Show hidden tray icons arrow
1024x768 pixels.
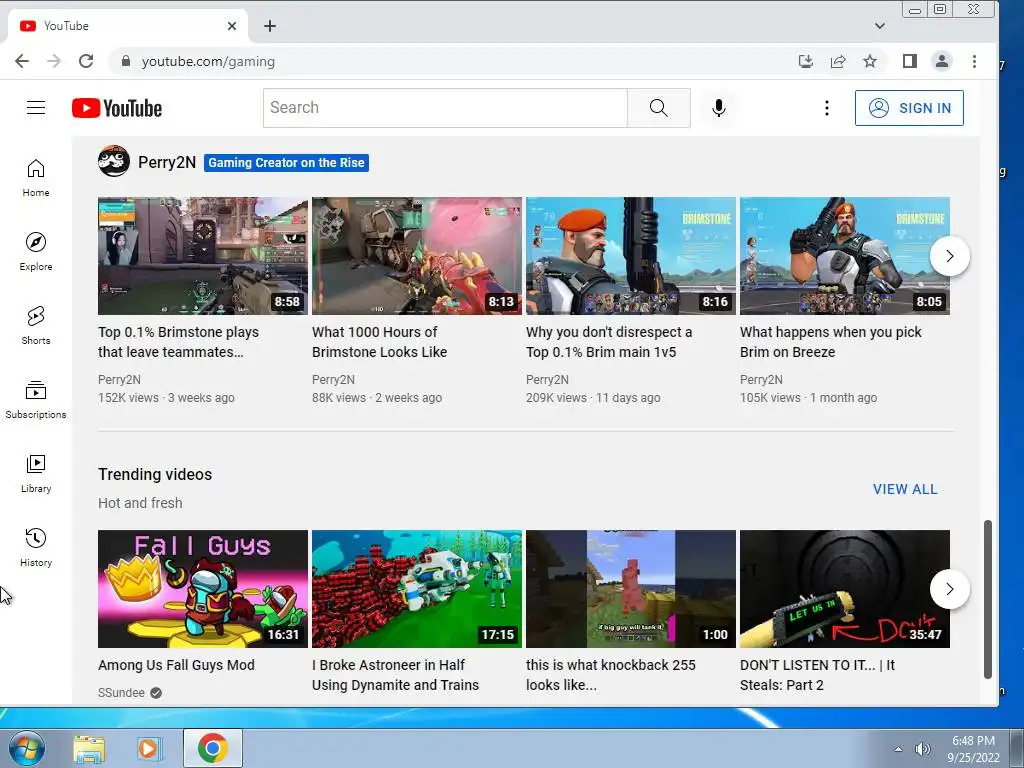point(899,749)
